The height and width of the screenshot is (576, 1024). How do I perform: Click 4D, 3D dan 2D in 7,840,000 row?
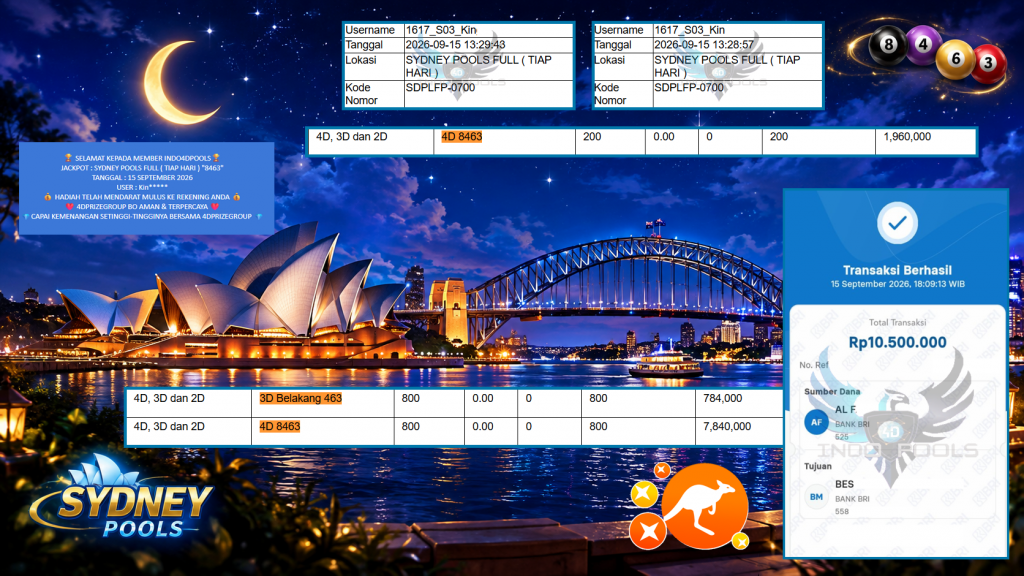point(169,426)
